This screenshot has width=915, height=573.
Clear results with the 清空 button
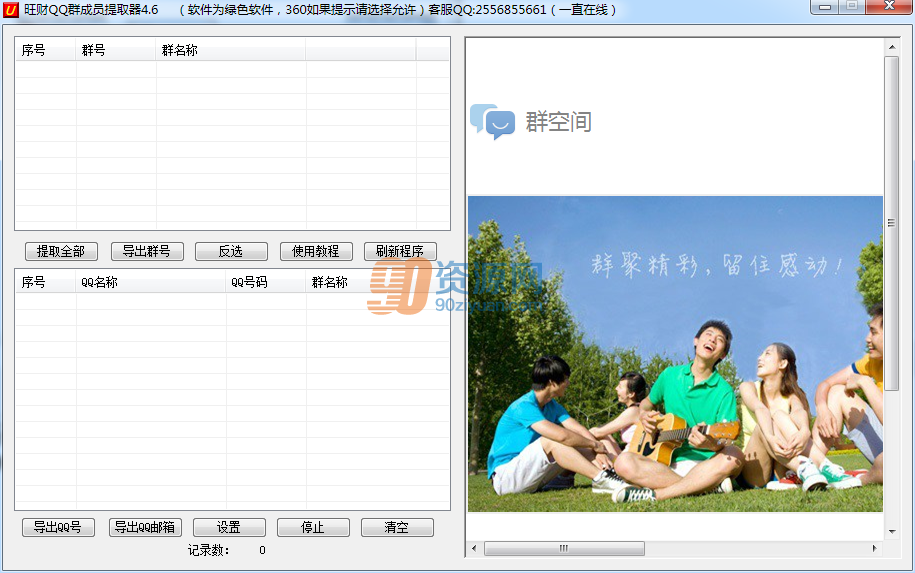pos(397,527)
